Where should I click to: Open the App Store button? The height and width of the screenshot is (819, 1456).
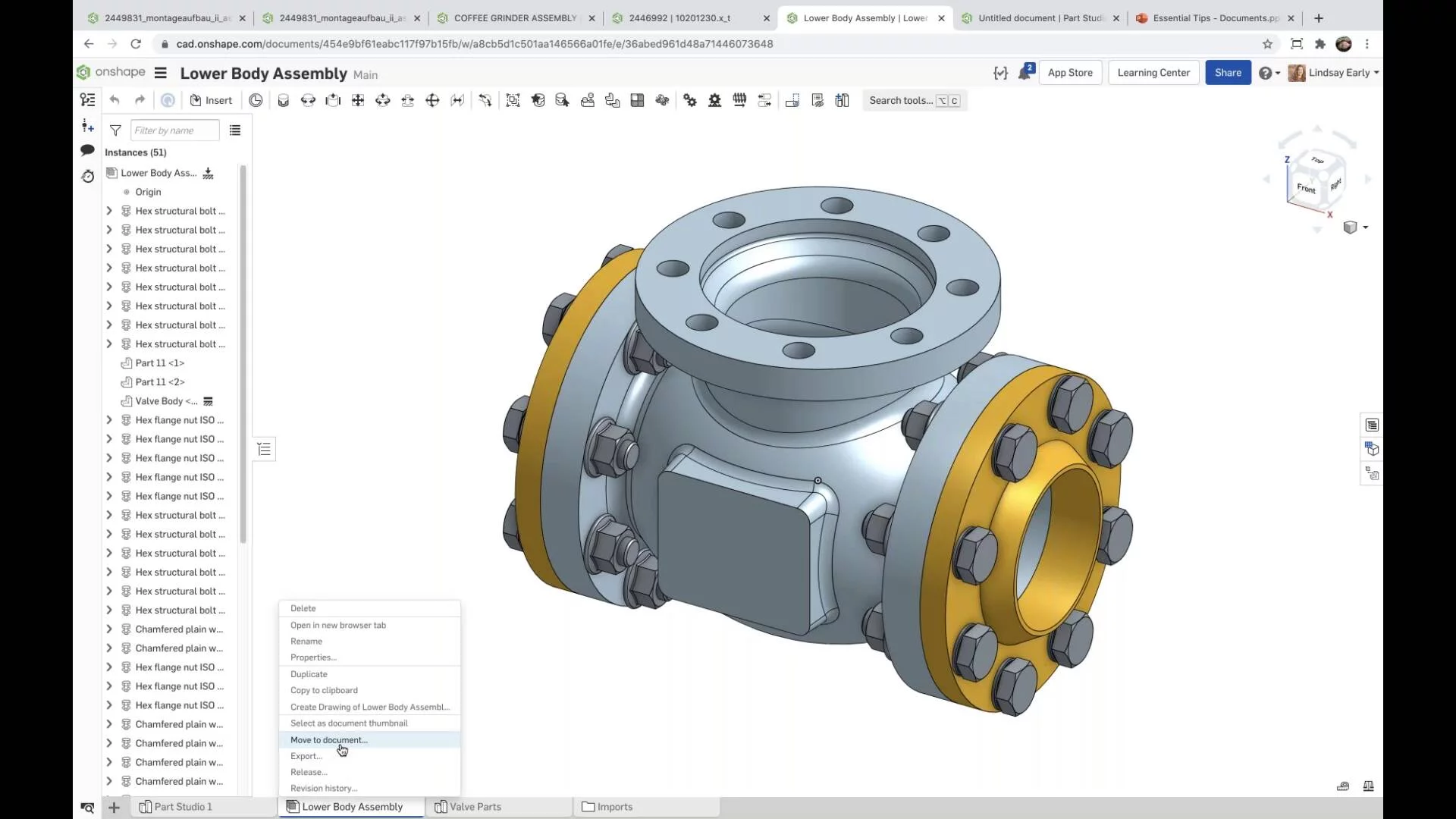[x=1070, y=73]
